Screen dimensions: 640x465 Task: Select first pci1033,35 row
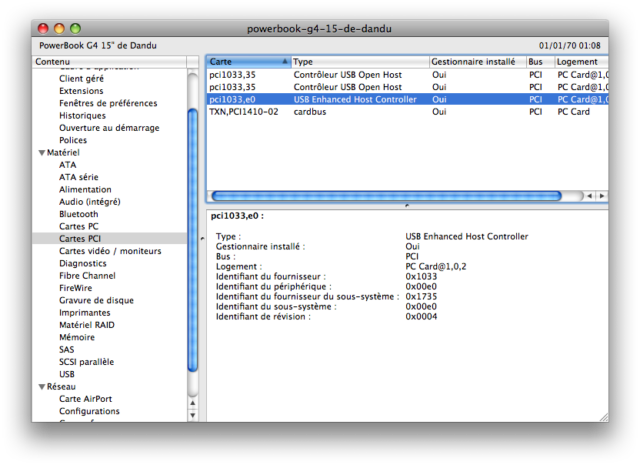[x=407, y=75]
